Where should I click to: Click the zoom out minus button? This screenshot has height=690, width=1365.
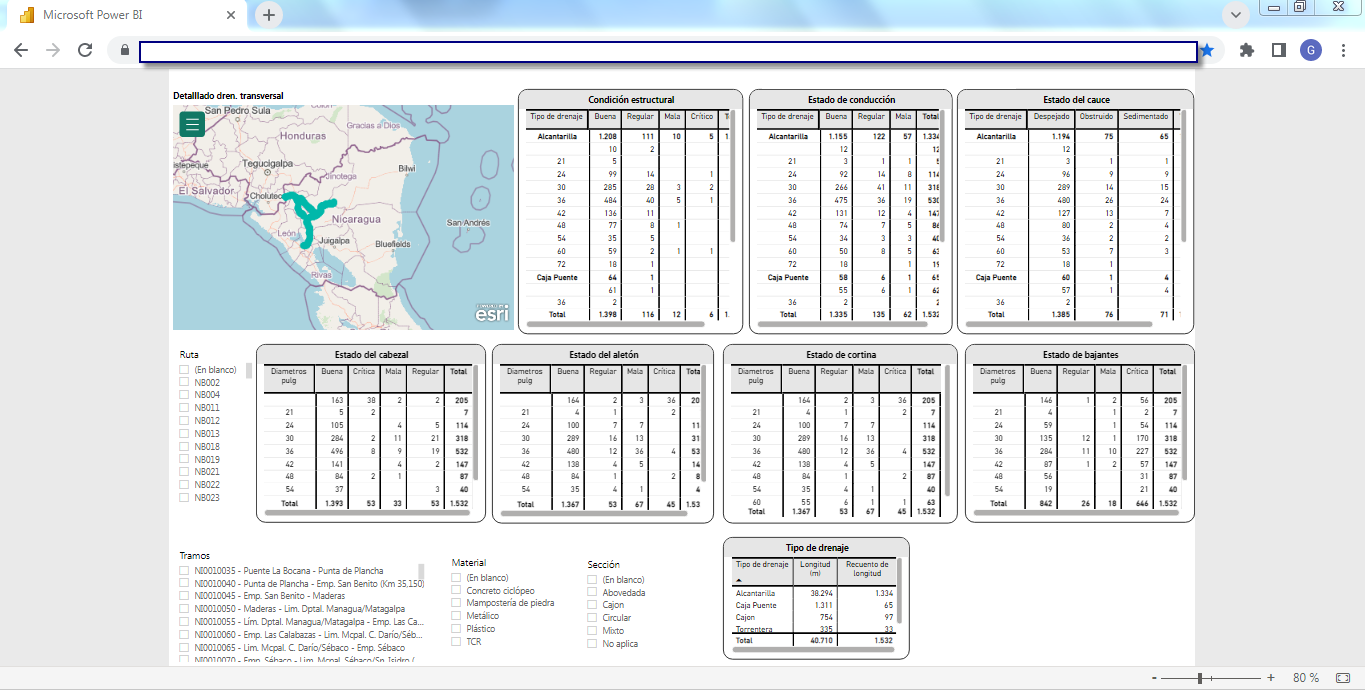pos(1153,678)
